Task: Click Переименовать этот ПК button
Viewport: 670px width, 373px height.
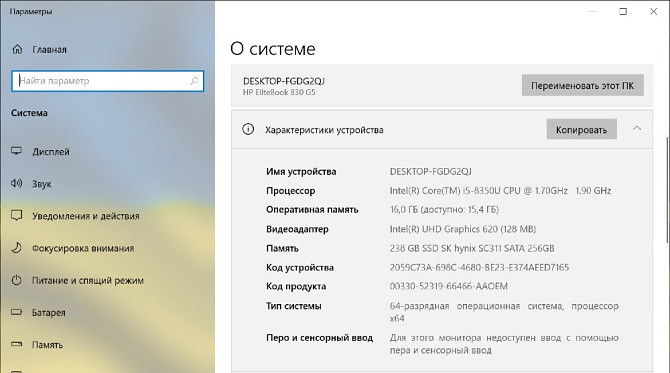Action: point(582,85)
